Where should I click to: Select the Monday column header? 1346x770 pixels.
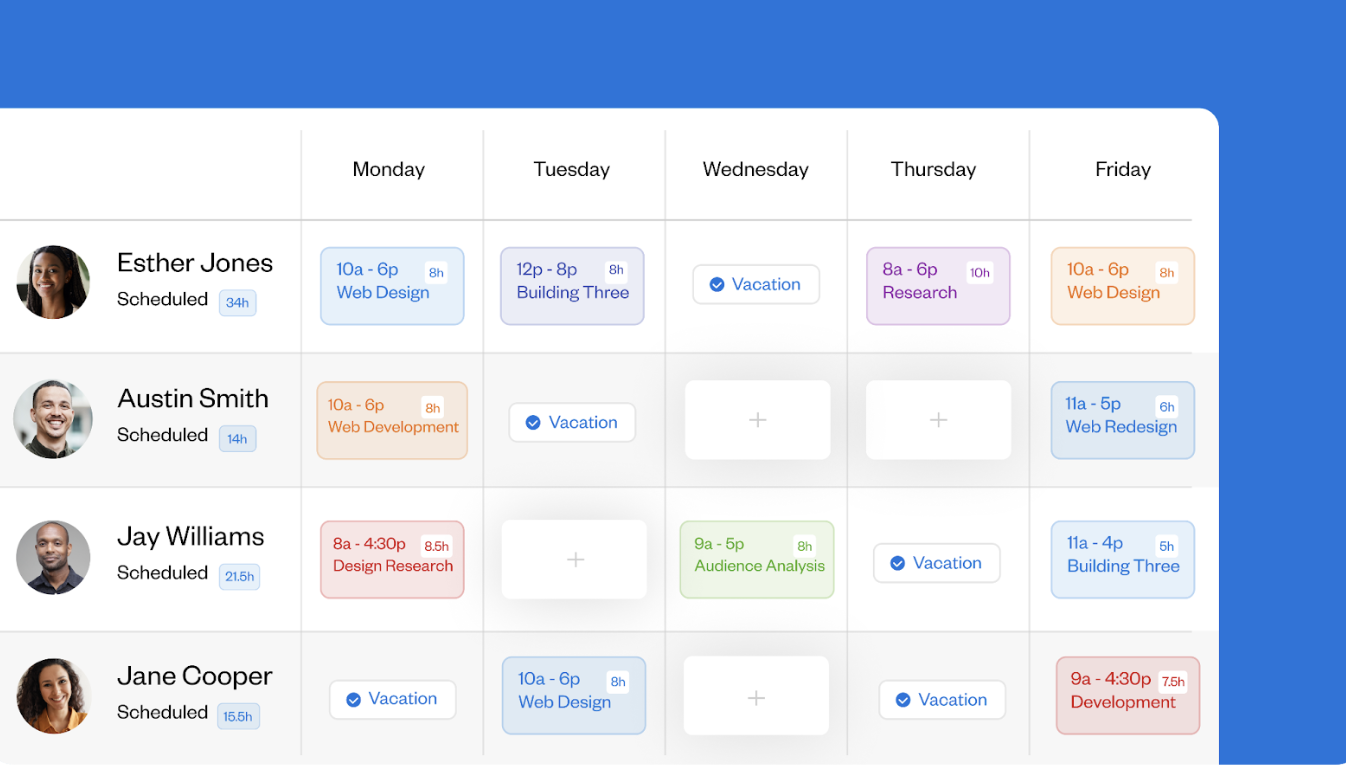pos(388,170)
